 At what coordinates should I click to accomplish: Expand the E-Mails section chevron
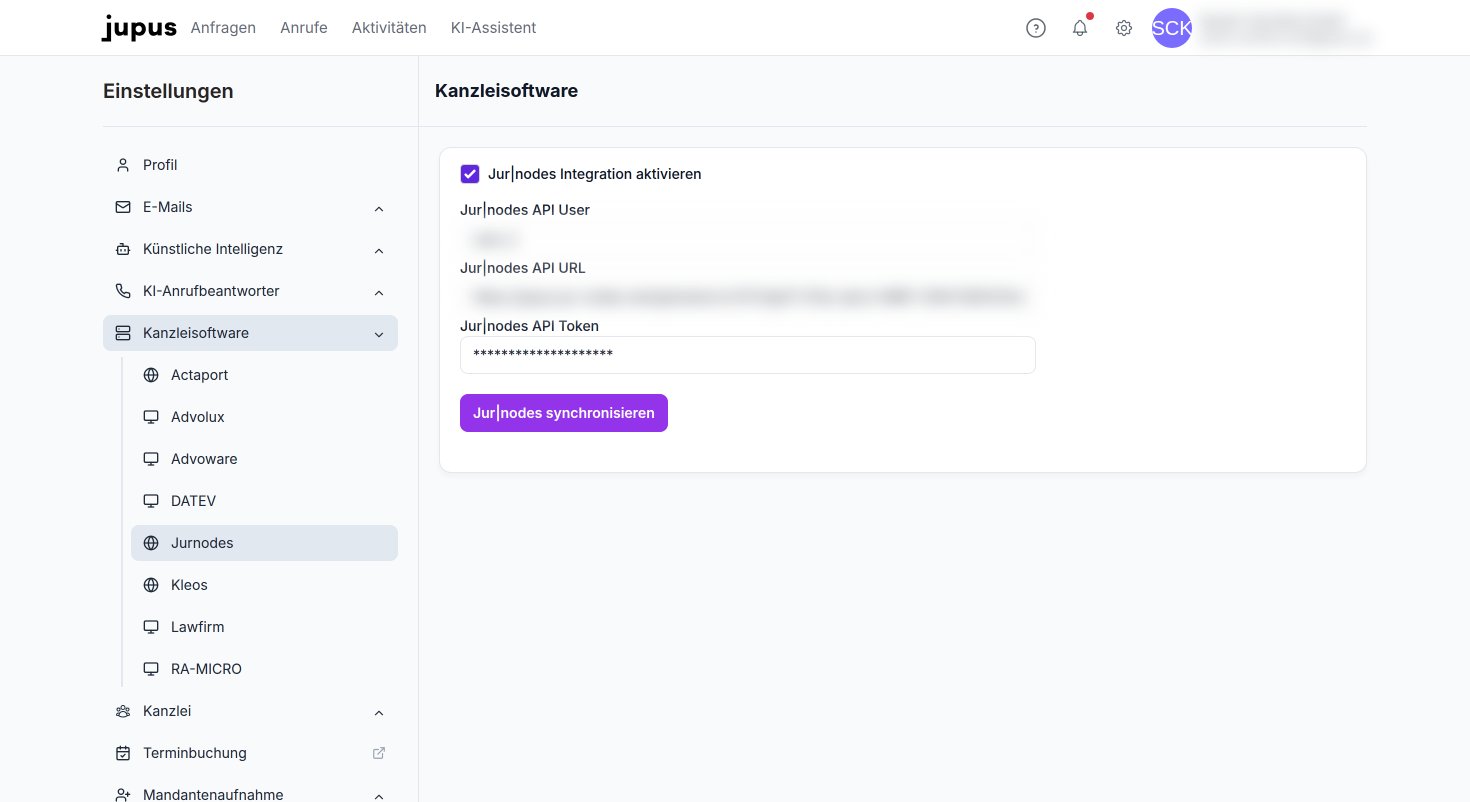(379, 208)
